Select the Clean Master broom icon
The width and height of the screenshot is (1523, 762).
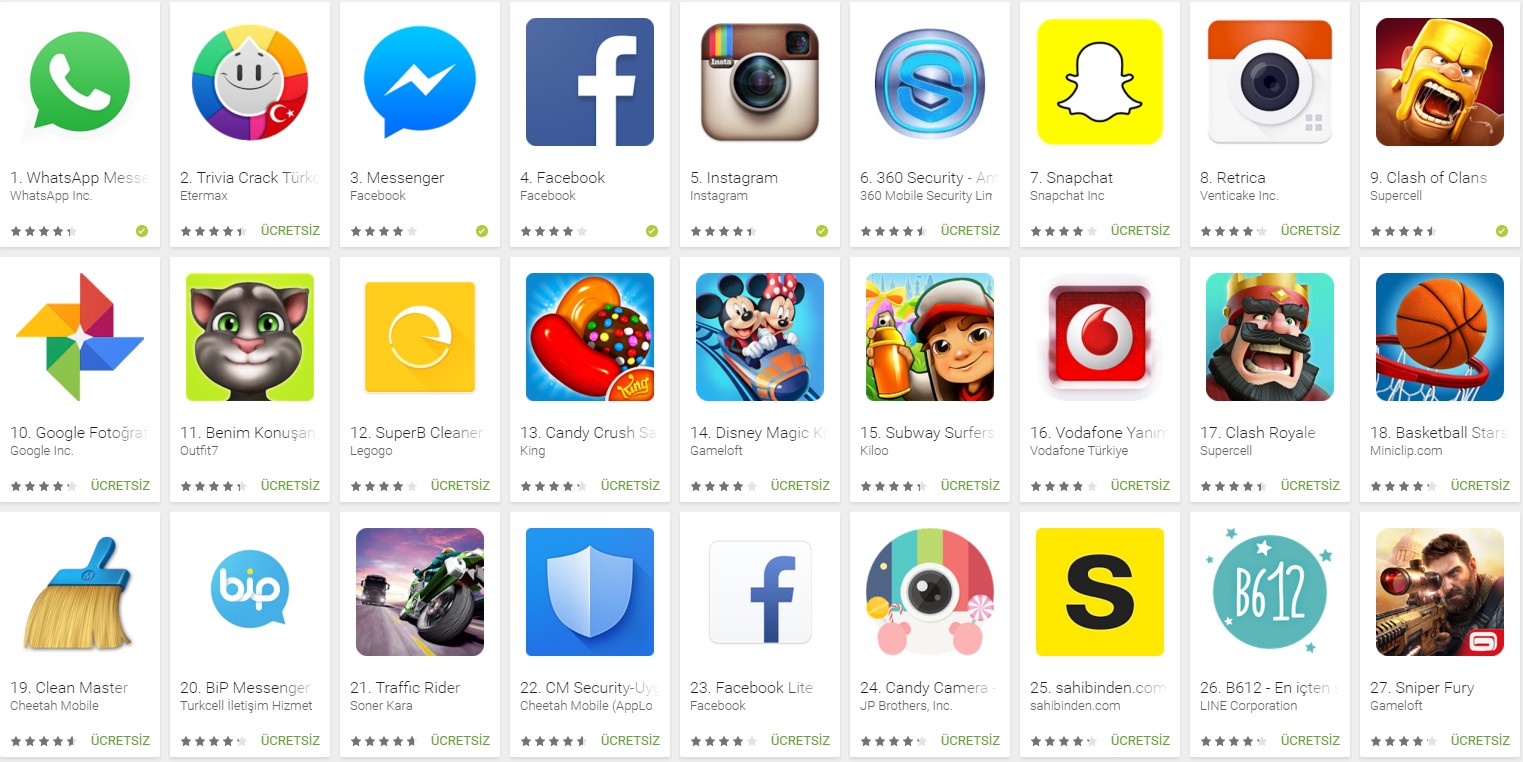pyautogui.click(x=78, y=592)
